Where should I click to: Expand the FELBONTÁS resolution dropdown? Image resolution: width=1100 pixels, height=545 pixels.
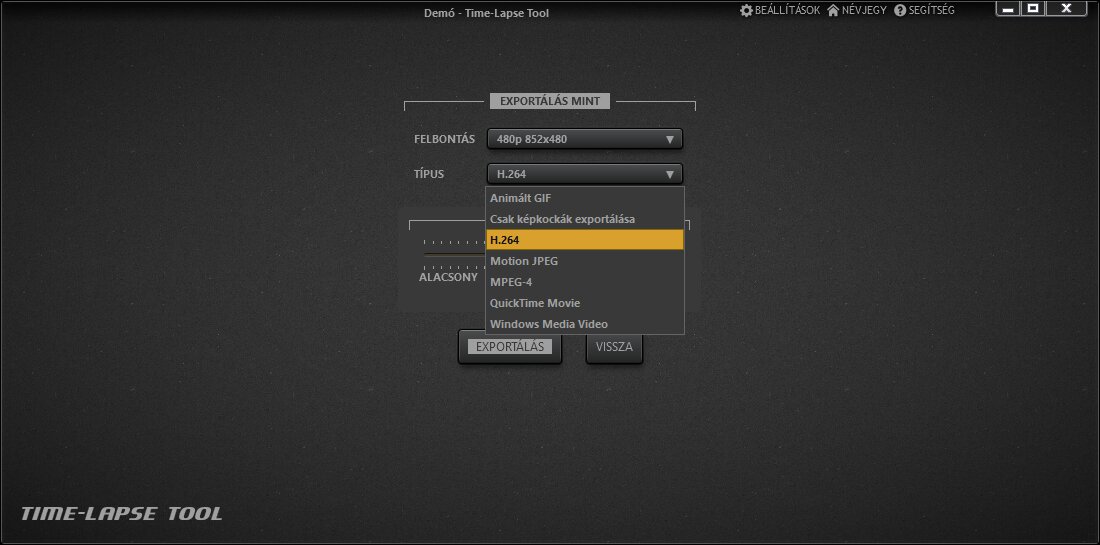(584, 139)
